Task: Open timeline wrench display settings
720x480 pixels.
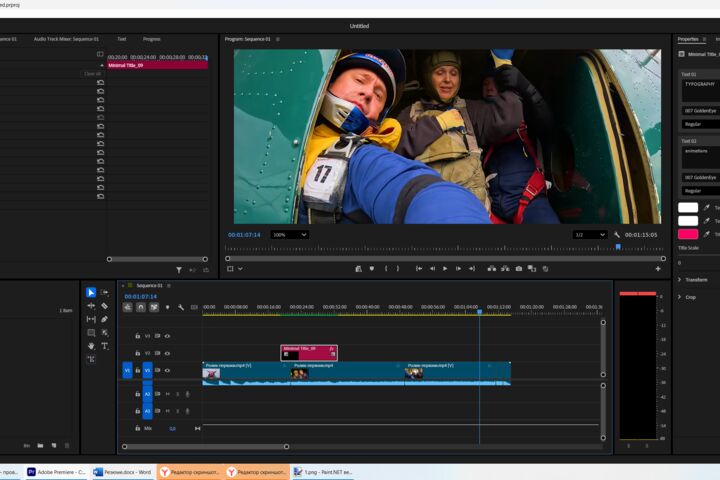Action: pos(181,307)
